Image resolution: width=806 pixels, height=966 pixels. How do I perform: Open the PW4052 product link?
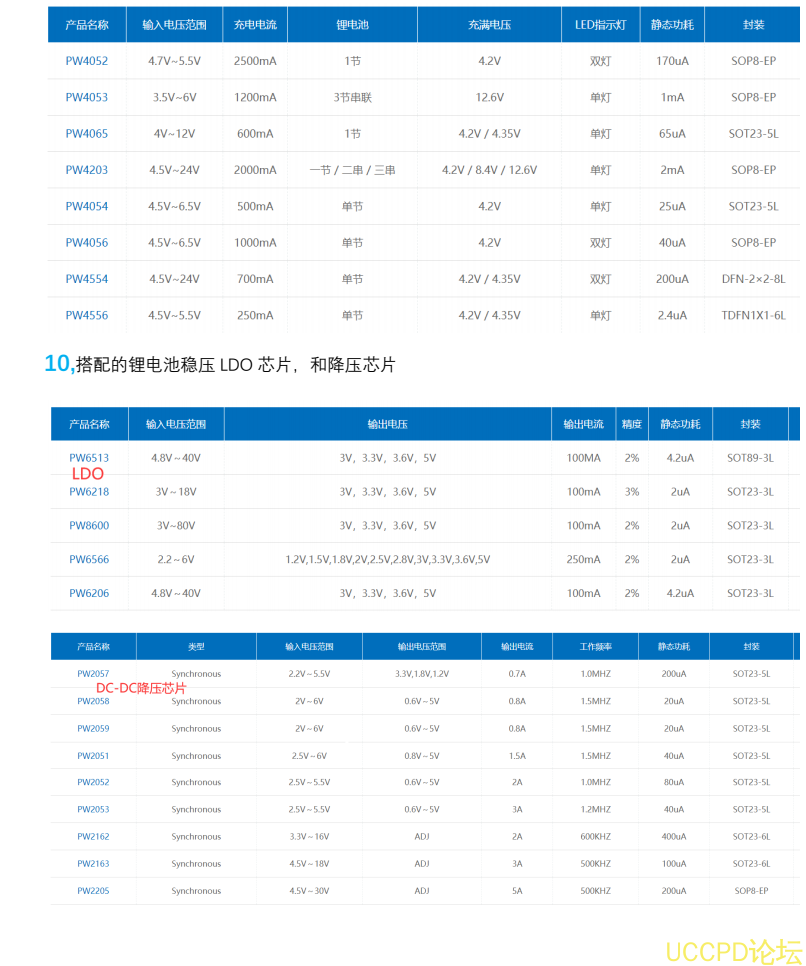[85, 61]
